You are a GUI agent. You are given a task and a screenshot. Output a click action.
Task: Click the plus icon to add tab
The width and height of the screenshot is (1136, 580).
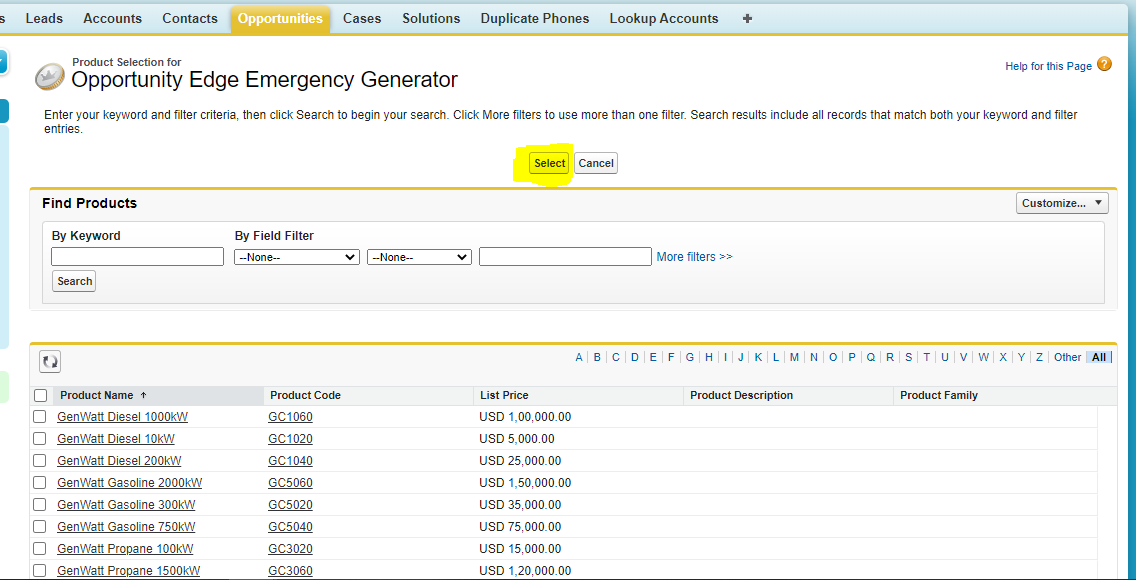coord(747,18)
